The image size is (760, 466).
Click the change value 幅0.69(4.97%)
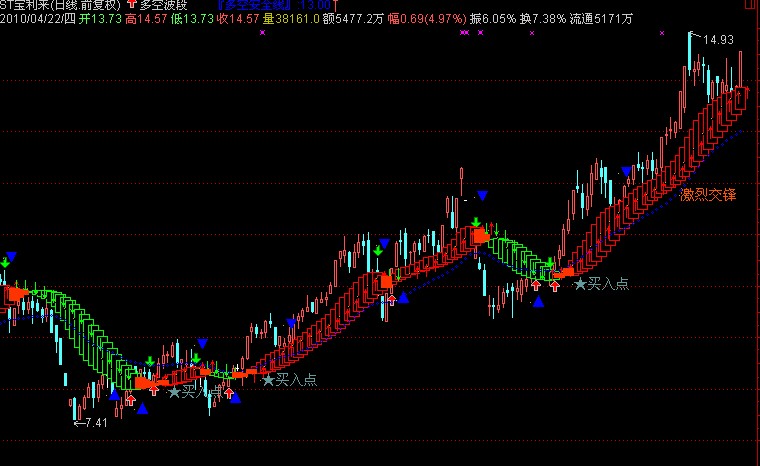427,19
